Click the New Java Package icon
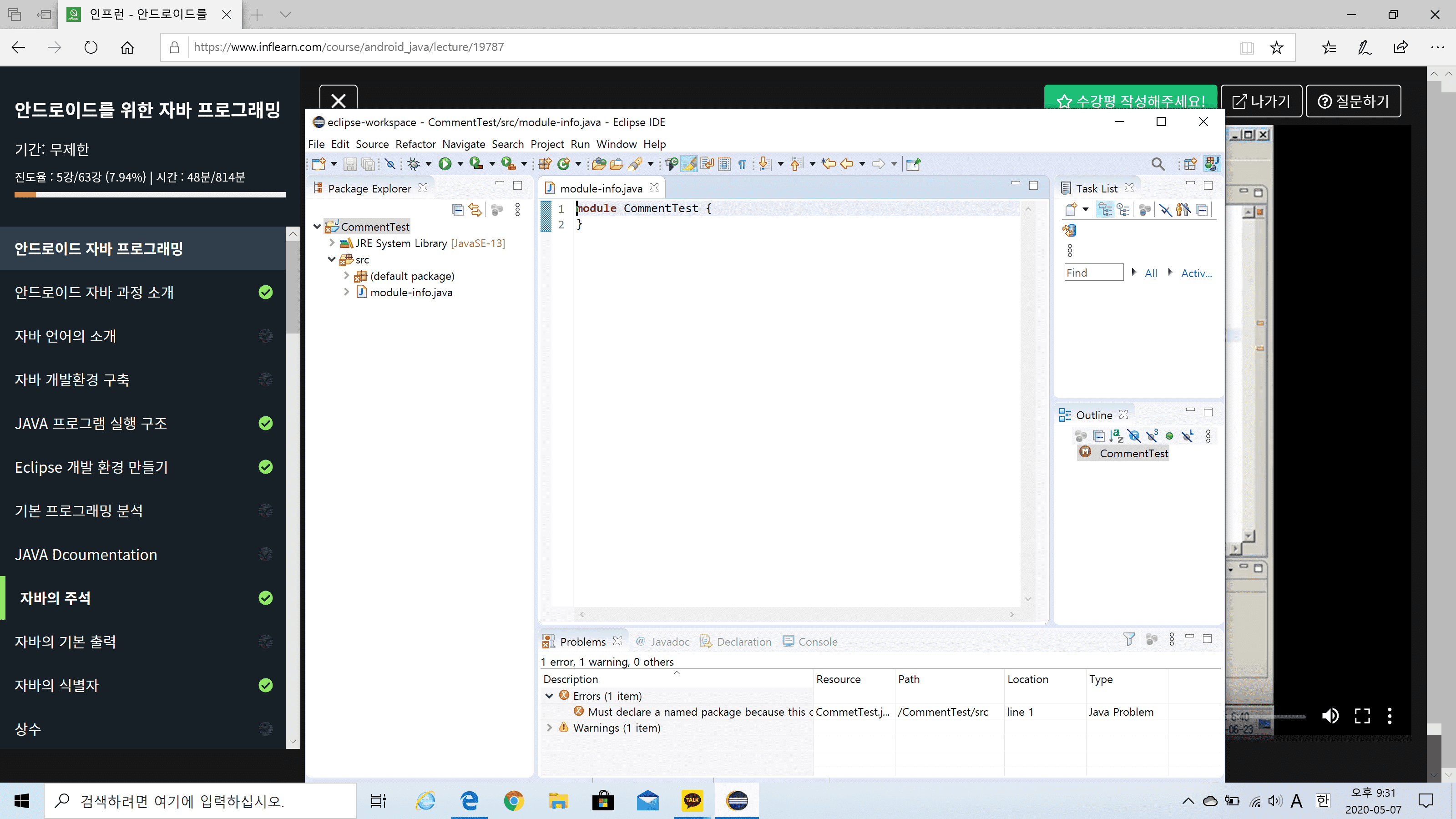1456x819 pixels. tap(544, 164)
